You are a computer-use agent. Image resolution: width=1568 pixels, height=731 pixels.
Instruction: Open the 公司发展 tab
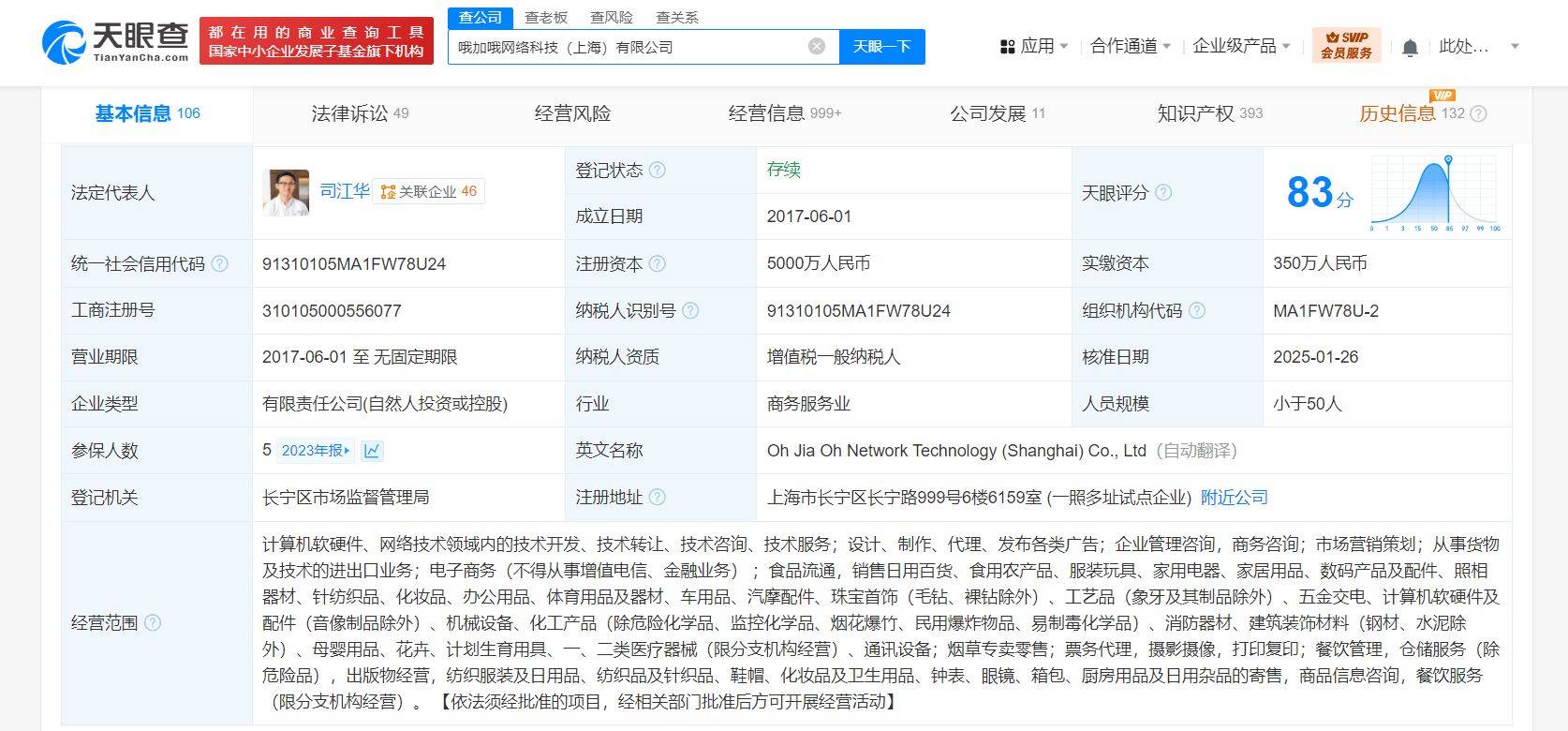pos(998,113)
